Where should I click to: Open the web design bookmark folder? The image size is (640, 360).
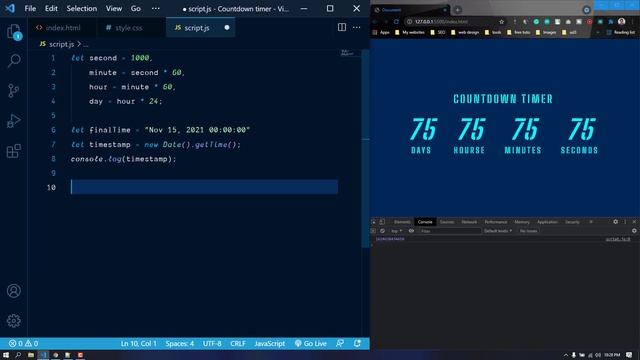coord(465,32)
